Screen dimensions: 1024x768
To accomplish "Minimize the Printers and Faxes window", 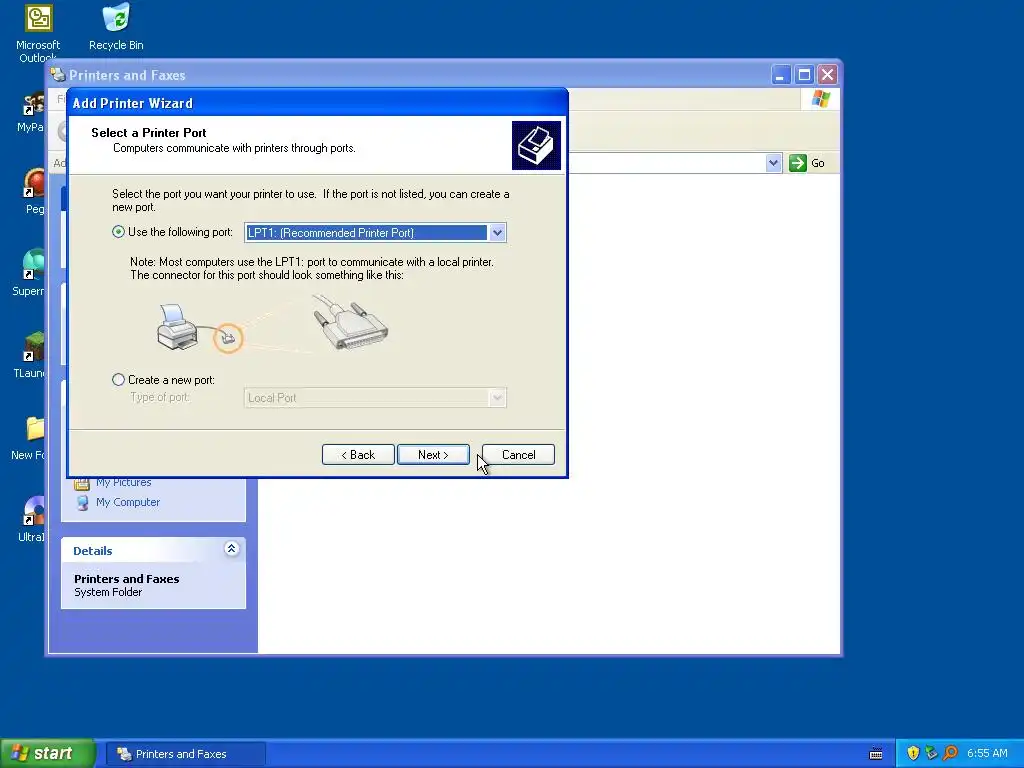I will pyautogui.click(x=780, y=75).
